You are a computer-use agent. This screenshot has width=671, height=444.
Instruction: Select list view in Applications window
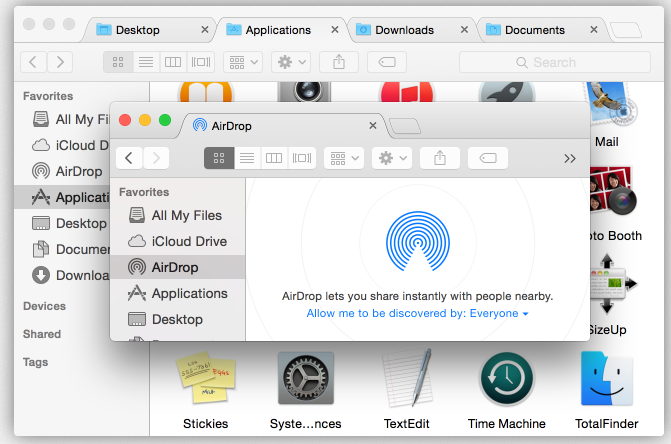coord(146,62)
